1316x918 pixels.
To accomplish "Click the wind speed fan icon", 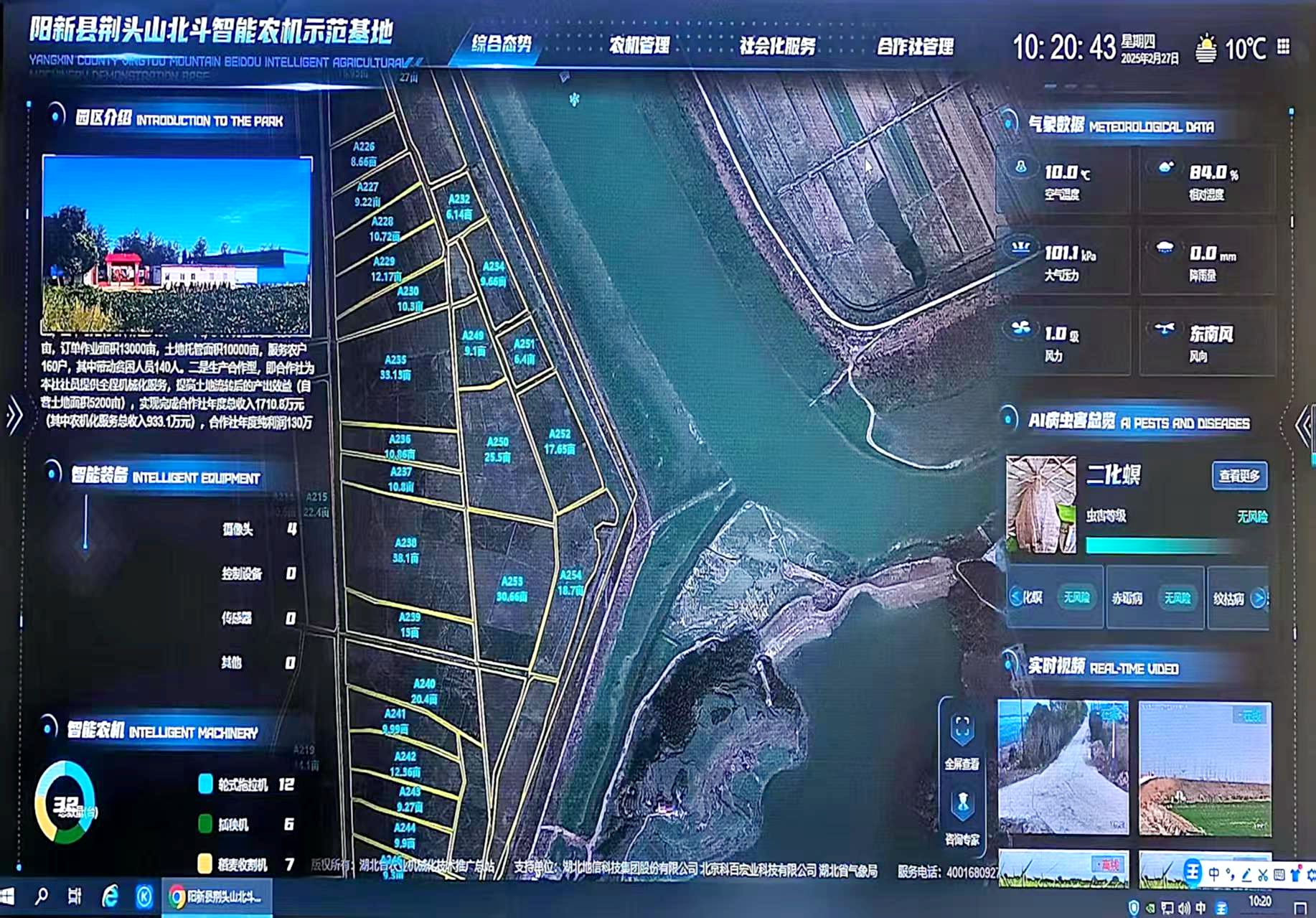I will (1020, 329).
